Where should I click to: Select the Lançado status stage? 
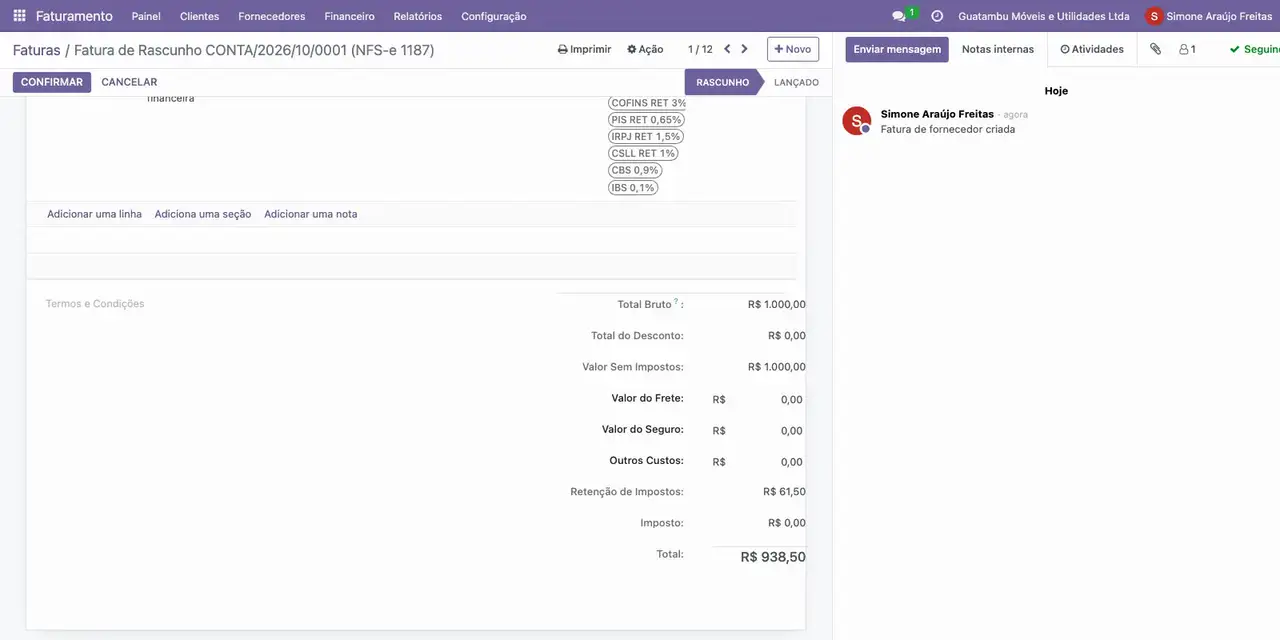(796, 82)
